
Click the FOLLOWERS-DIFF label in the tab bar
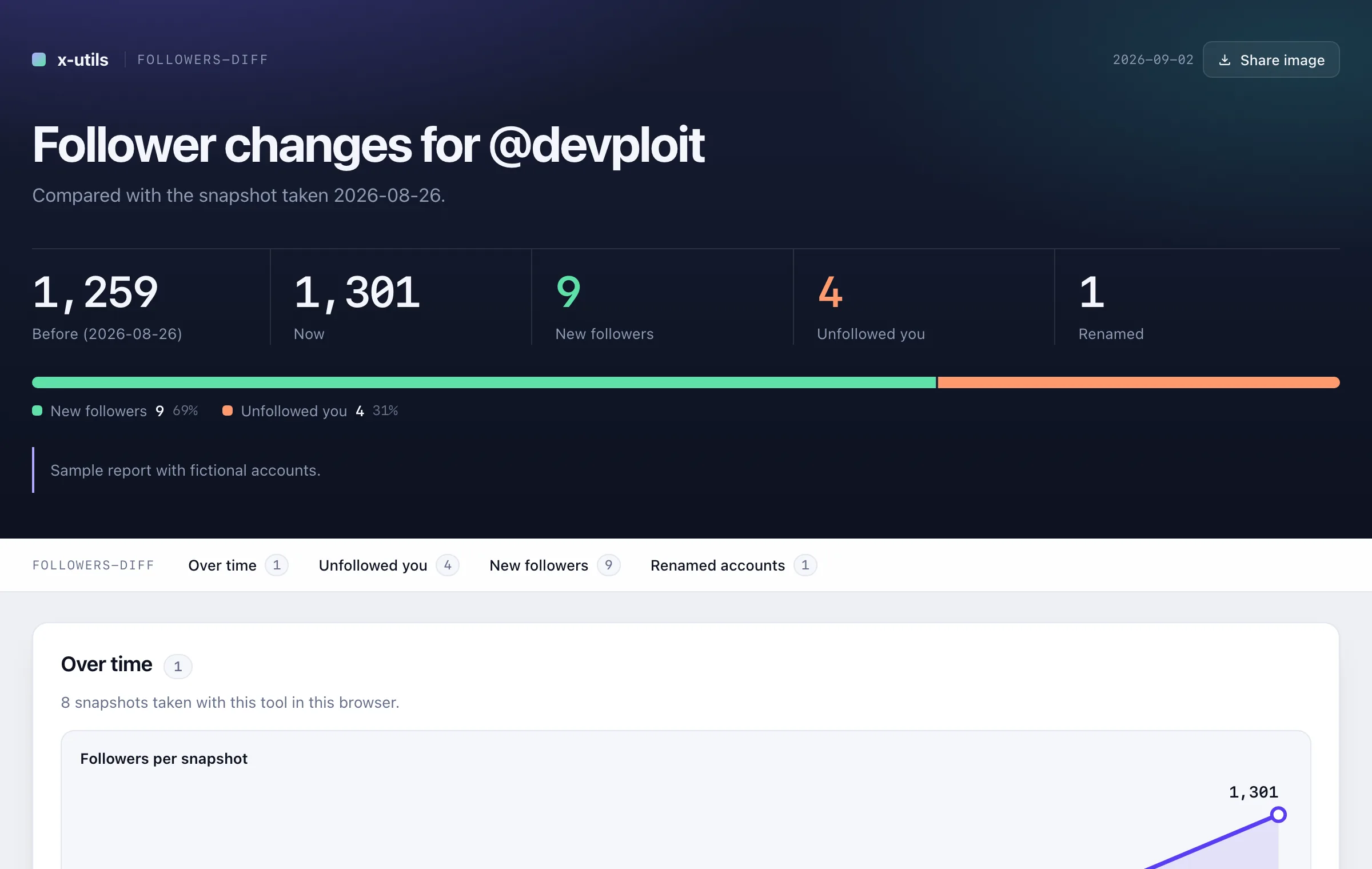click(93, 565)
